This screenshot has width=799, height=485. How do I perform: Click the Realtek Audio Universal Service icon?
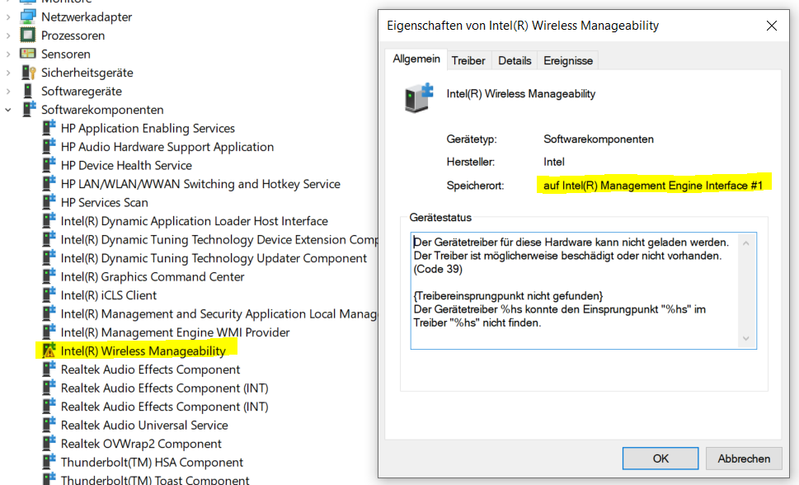[x=48, y=425]
